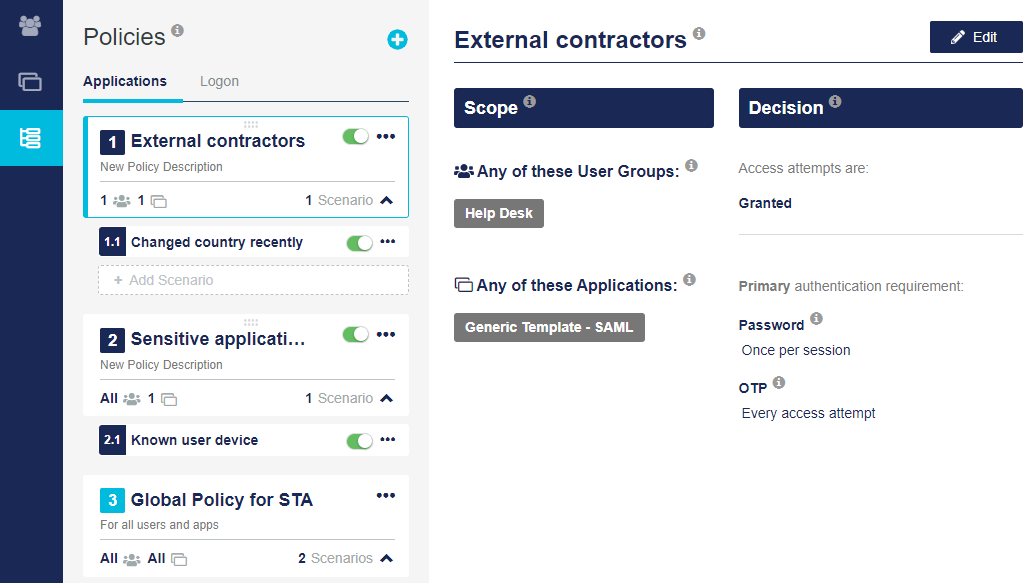Collapse scenarios under External contractors
Screen dimensions: 1031x583
click(x=386, y=200)
